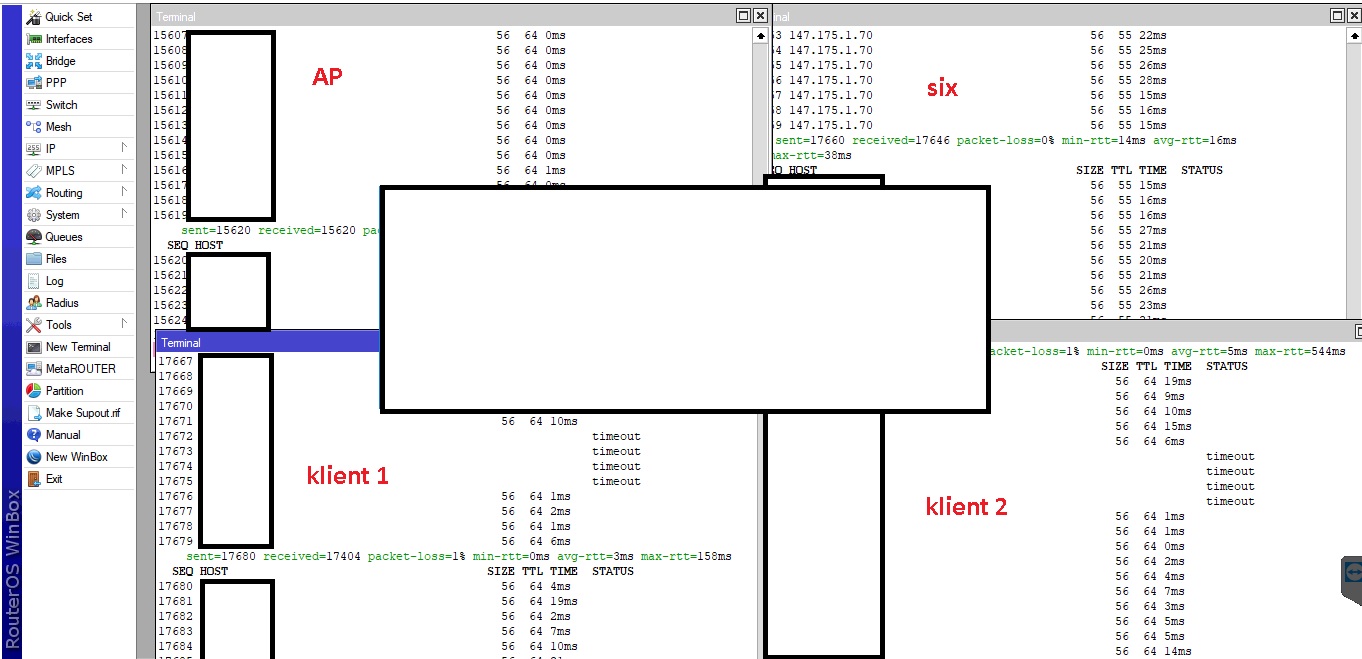This screenshot has height=659, width=1362.
Task: Open the Radius menu label
Action: [x=62, y=303]
